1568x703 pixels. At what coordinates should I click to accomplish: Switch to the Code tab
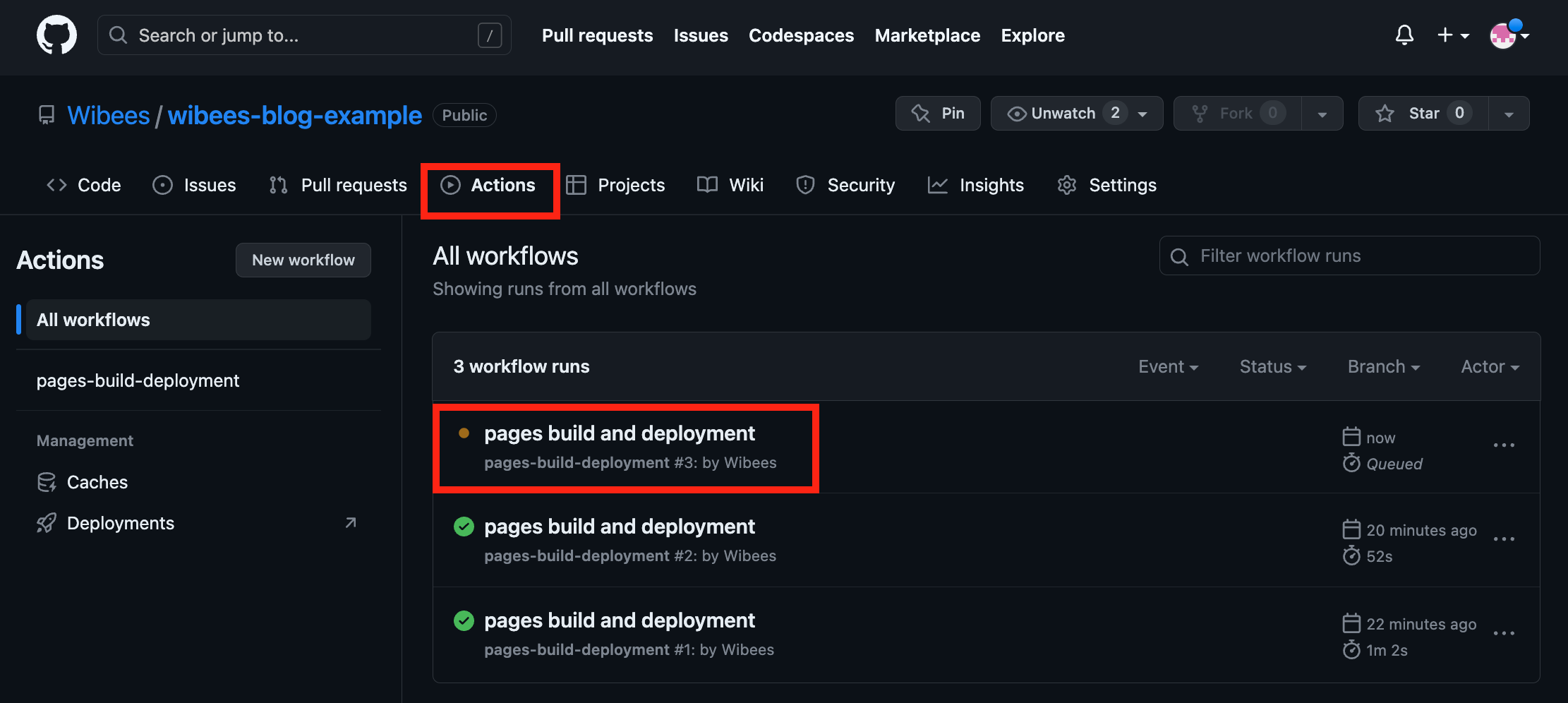(x=84, y=185)
